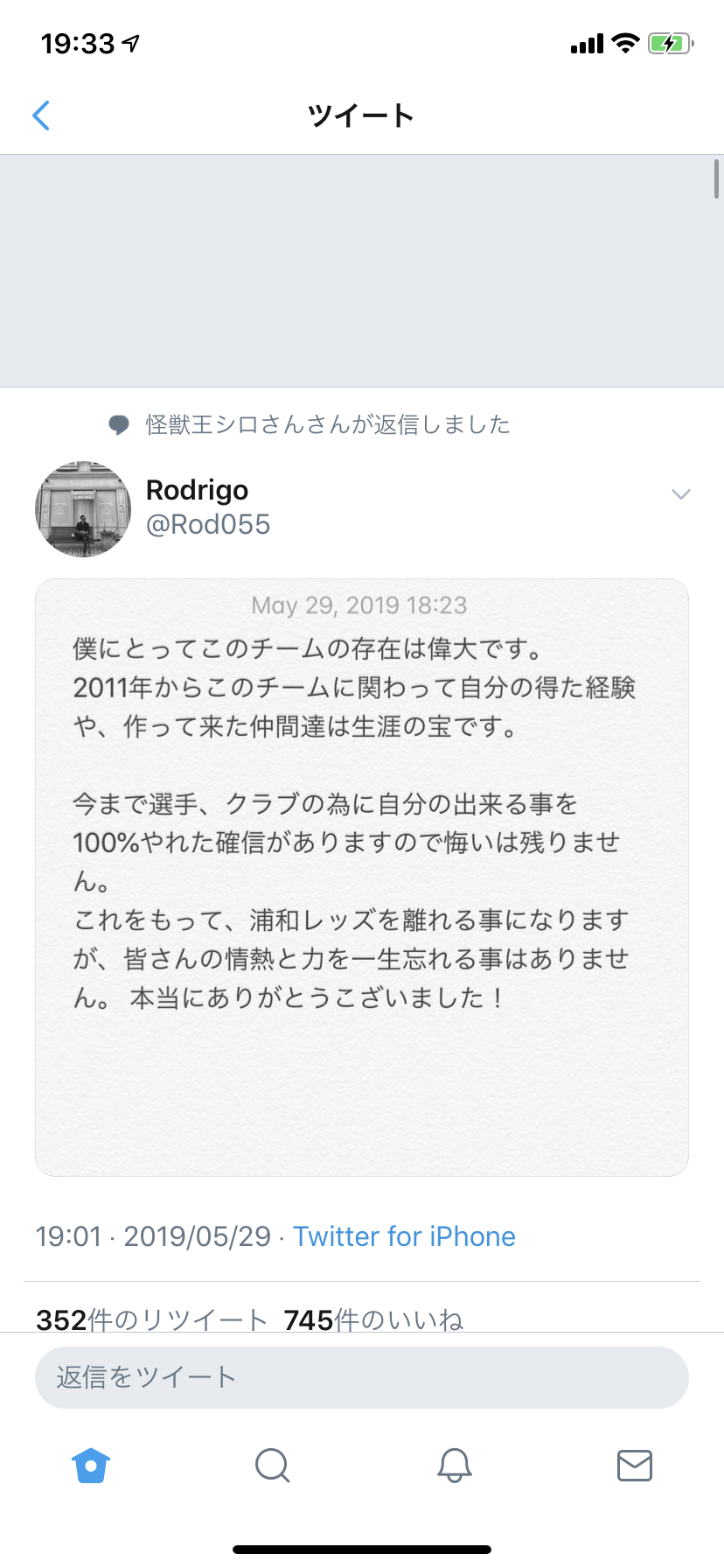Open the Notifications bell tab
Image resolution: width=724 pixels, height=1568 pixels.
[x=454, y=1465]
